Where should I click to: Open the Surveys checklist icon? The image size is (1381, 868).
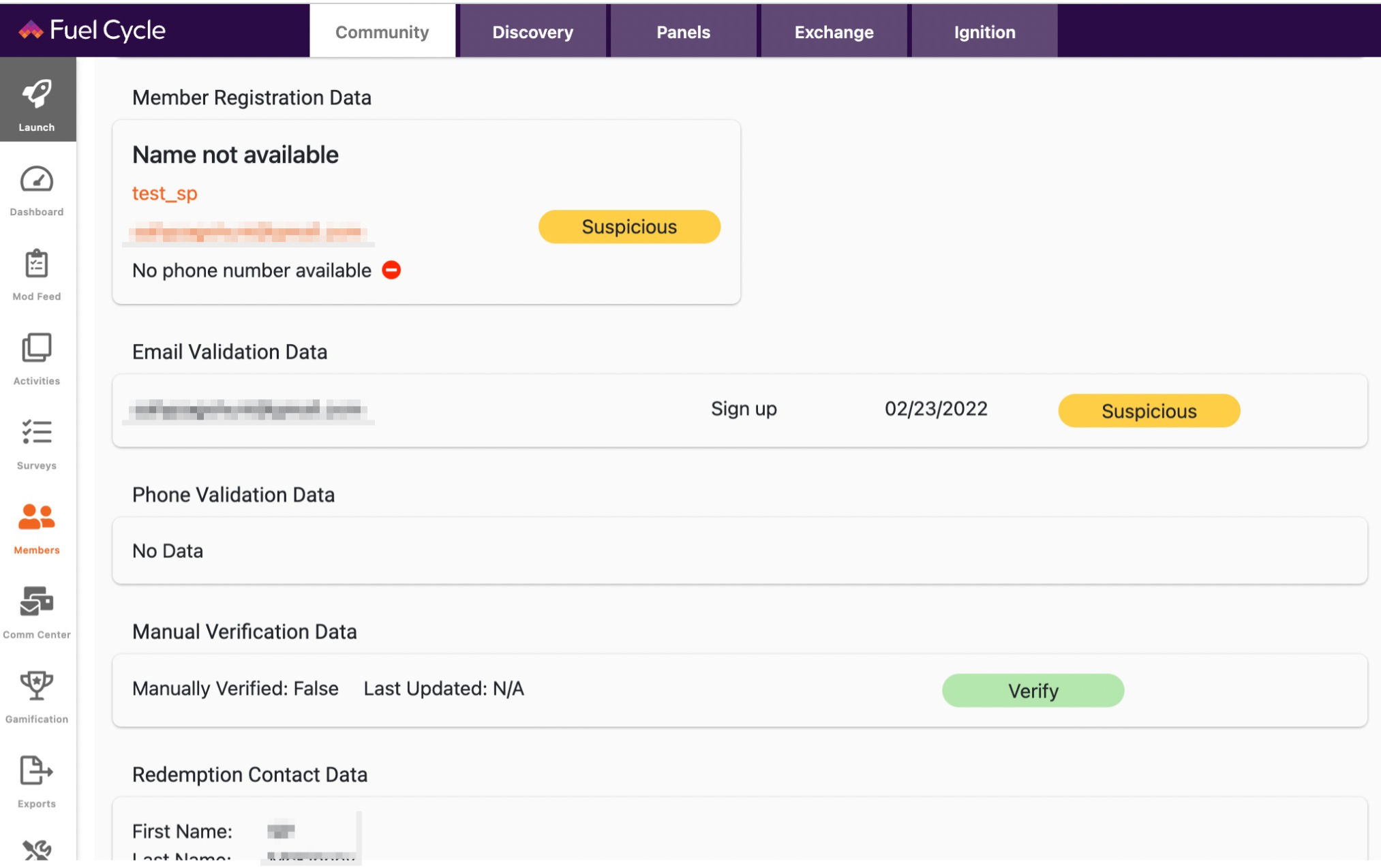[x=37, y=433]
